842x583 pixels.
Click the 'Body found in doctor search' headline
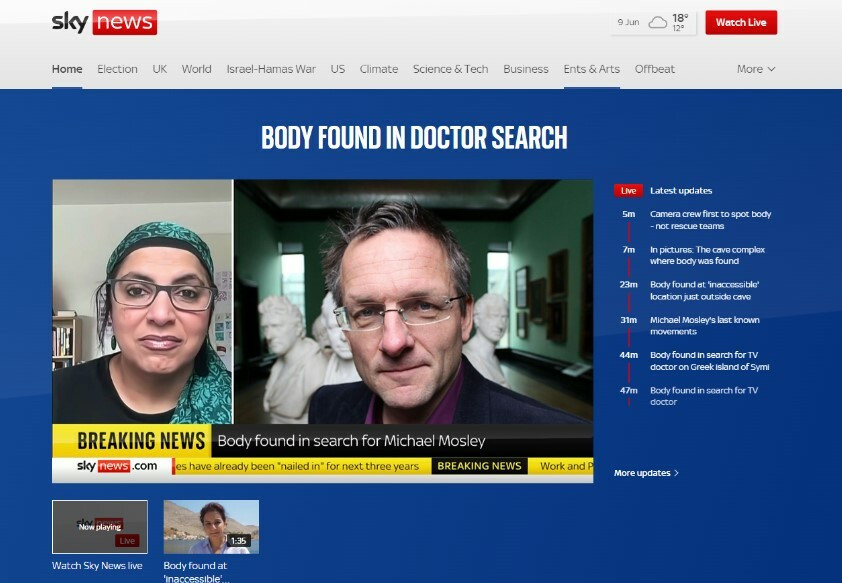pos(414,138)
